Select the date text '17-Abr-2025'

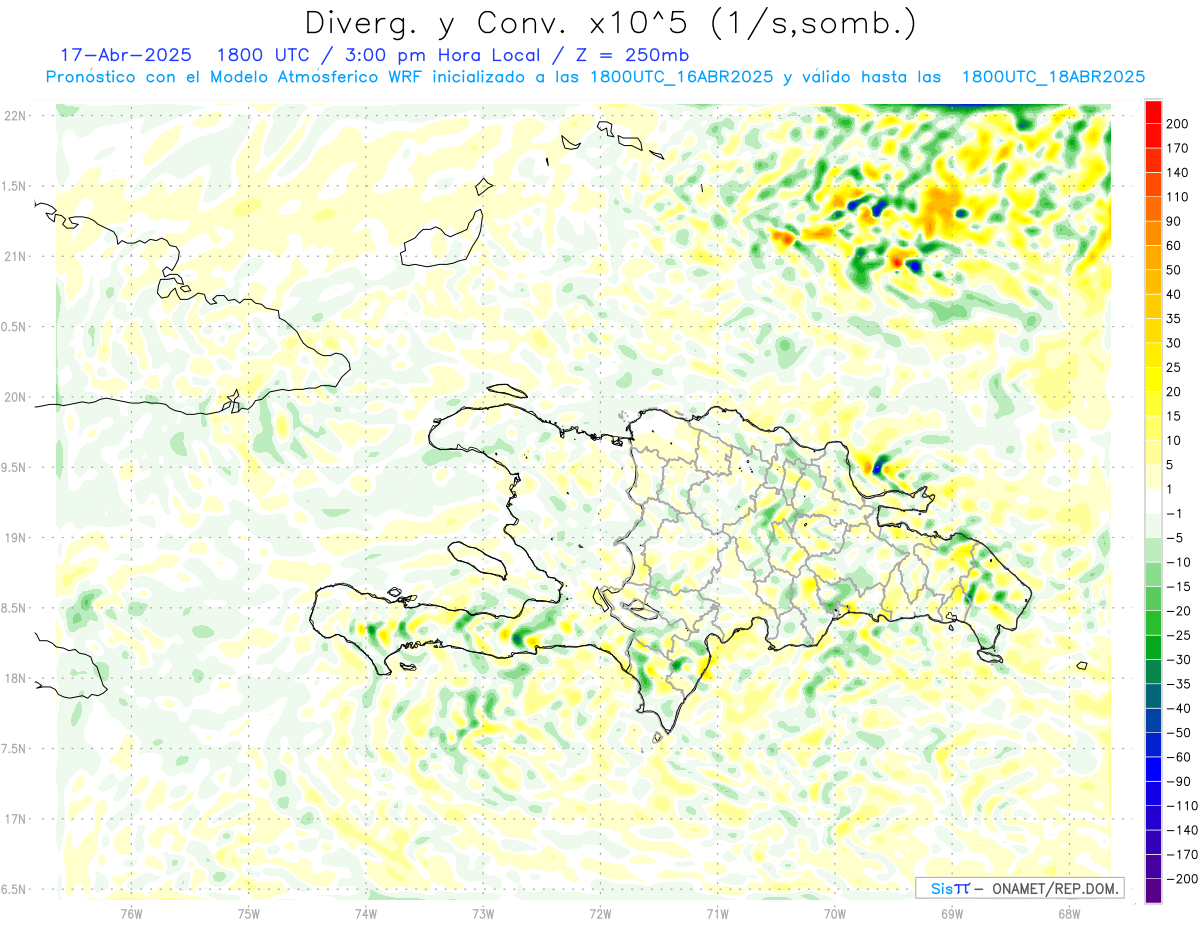click(125, 55)
